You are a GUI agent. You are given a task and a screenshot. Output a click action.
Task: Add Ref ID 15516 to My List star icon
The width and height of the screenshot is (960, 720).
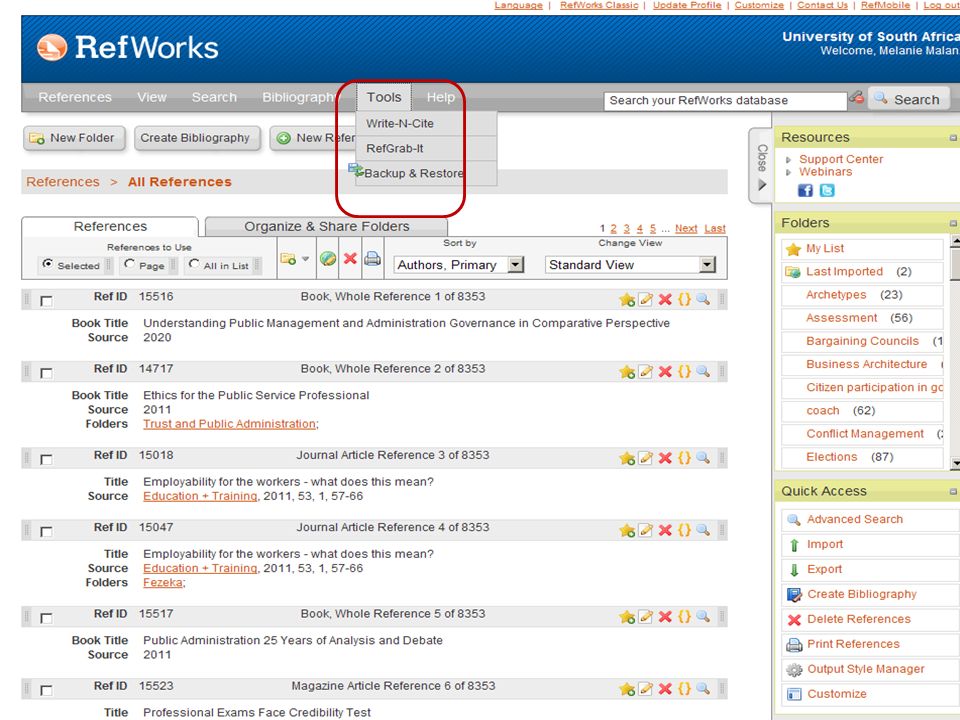pyautogui.click(x=626, y=299)
